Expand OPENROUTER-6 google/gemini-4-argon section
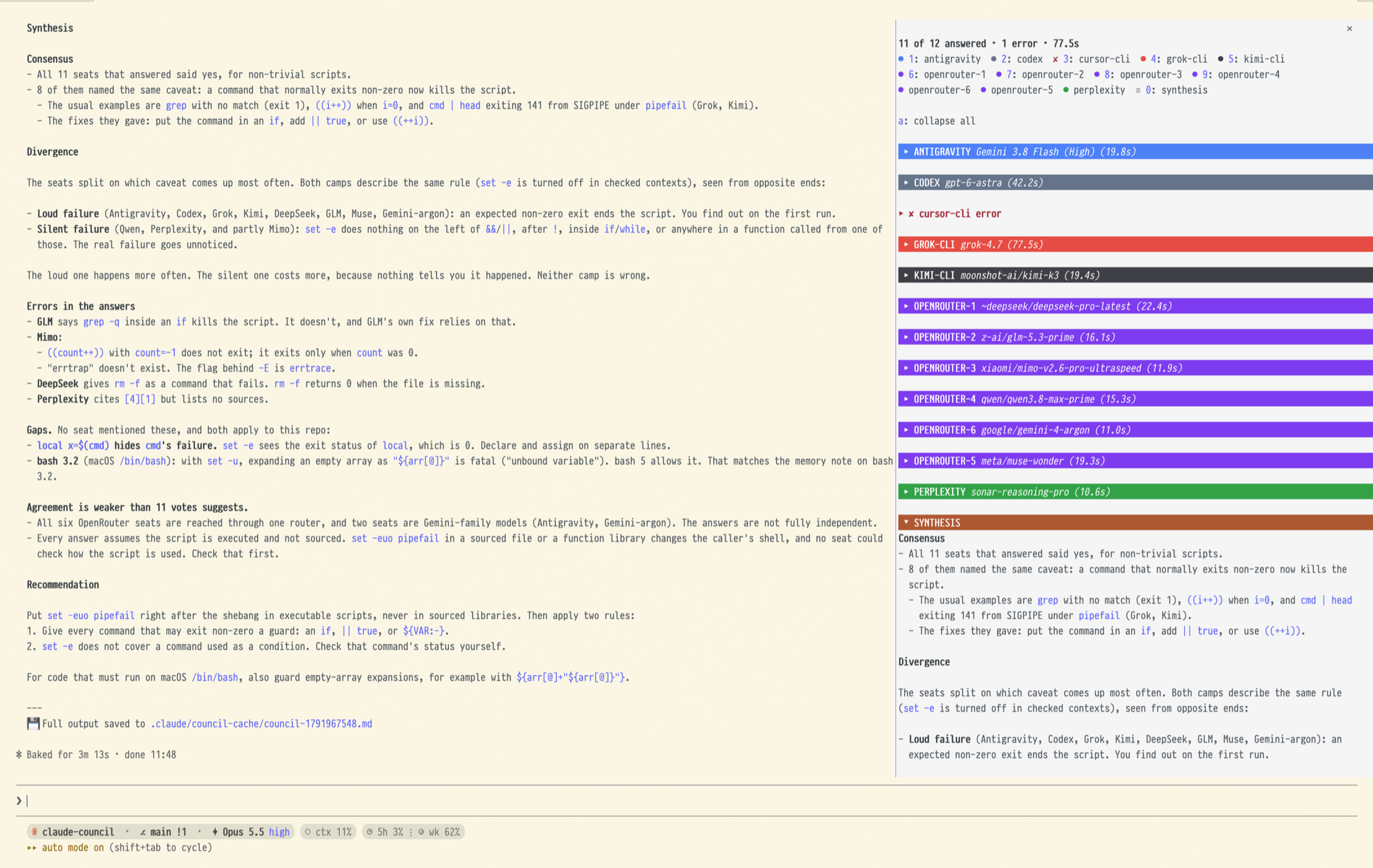Image resolution: width=1373 pixels, height=868 pixels. (1135, 430)
